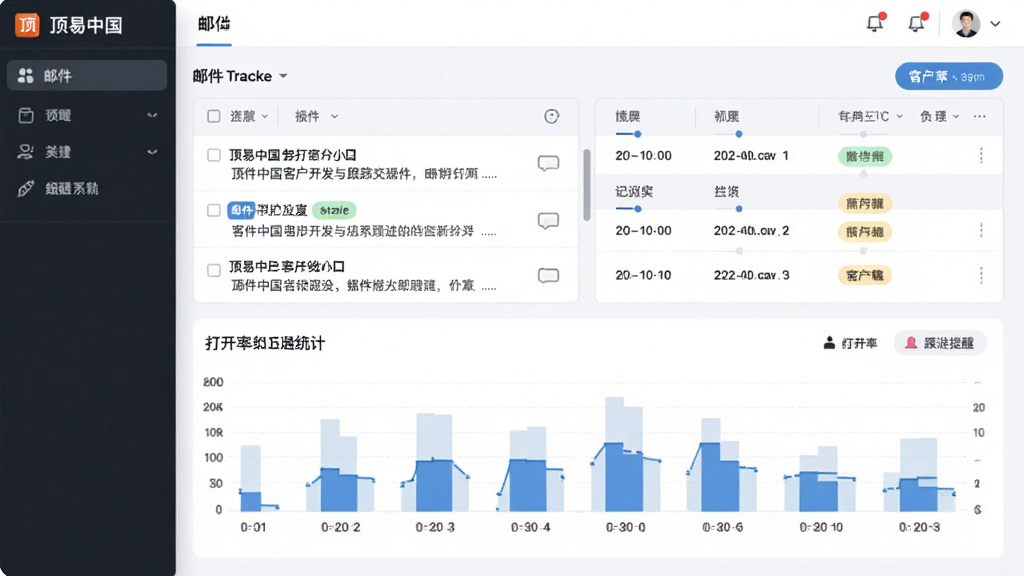This screenshot has height=576, width=1024.
Task: Tick the select-all checkbox in the email list header
Action: point(214,116)
